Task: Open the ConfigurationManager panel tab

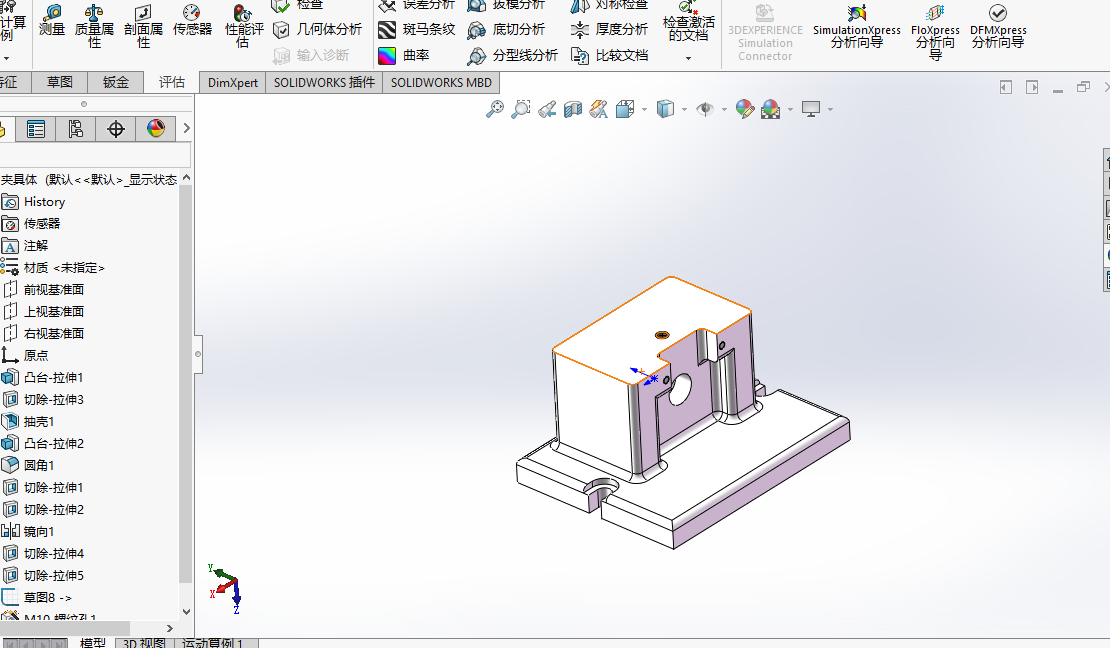Action: (x=75, y=129)
